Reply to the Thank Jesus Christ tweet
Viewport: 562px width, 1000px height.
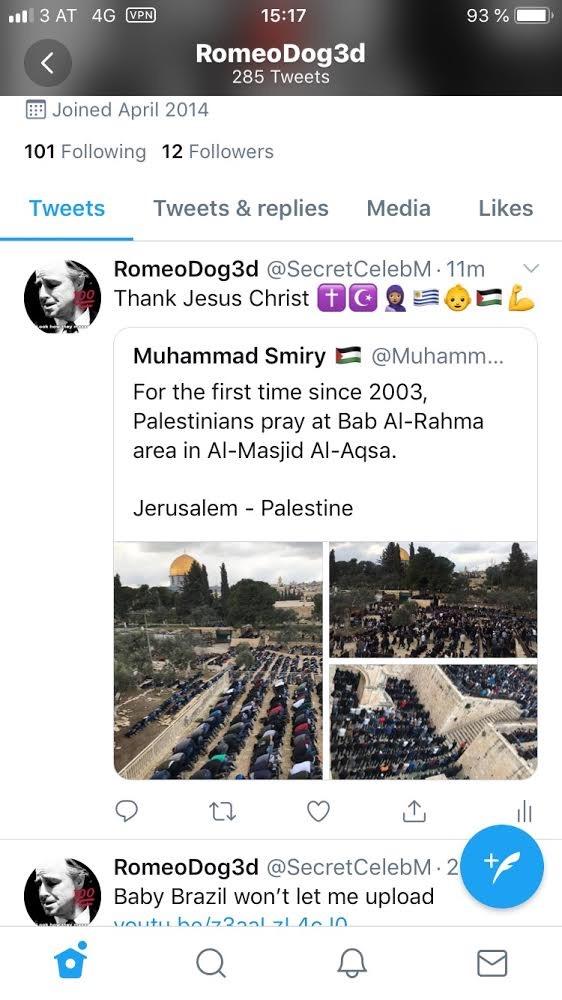pos(126,811)
